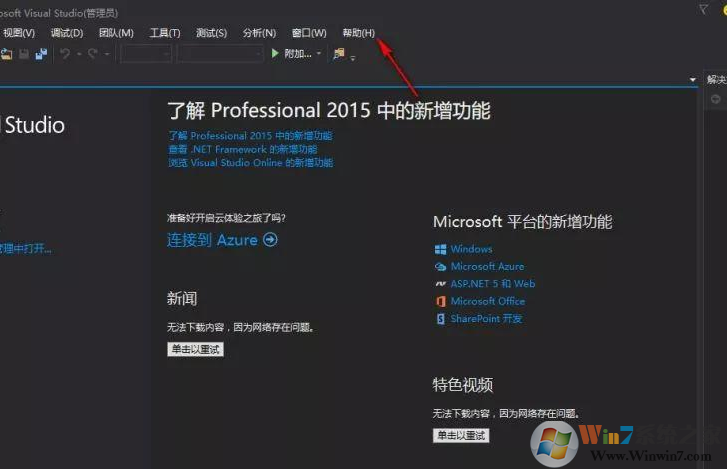Open the Windows platform link
728x470 pixels.
tap(471, 249)
